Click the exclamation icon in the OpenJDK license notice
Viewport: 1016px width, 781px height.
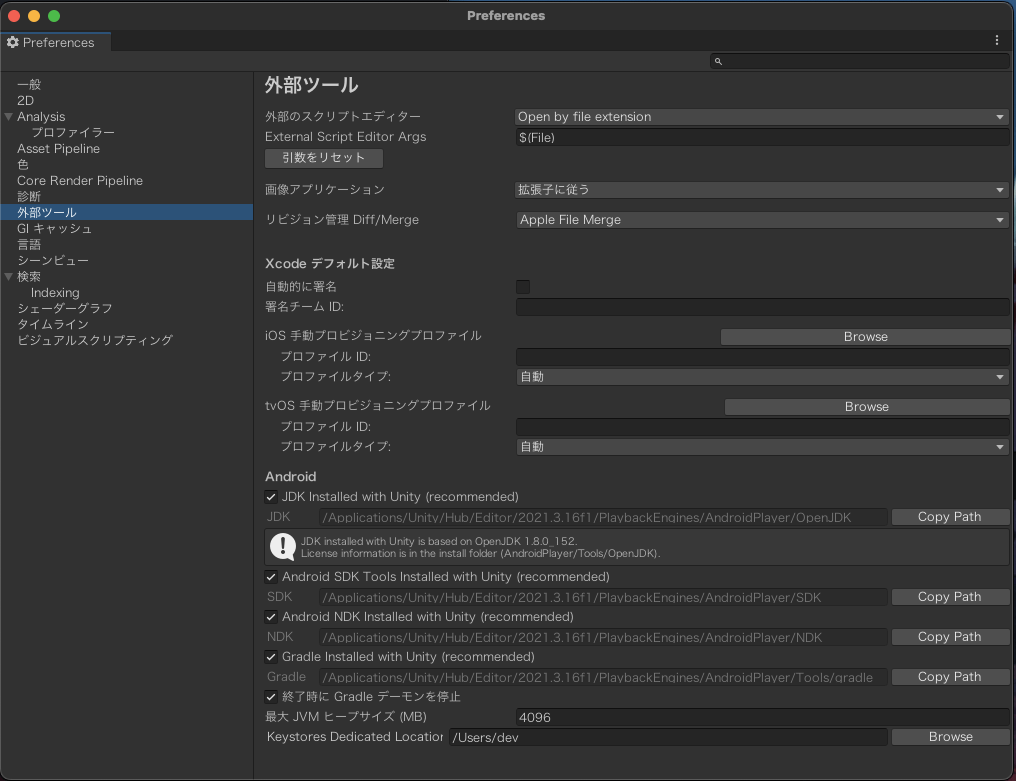283,547
